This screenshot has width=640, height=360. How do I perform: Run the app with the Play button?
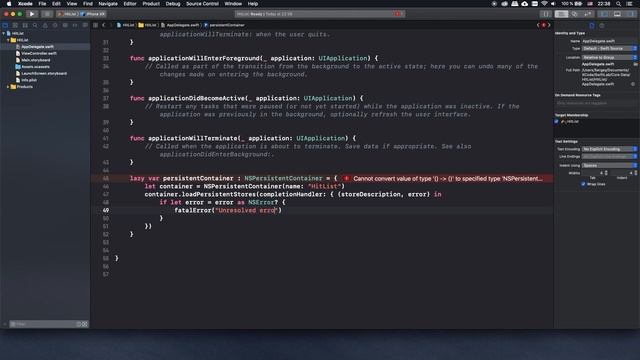[x=31, y=14]
